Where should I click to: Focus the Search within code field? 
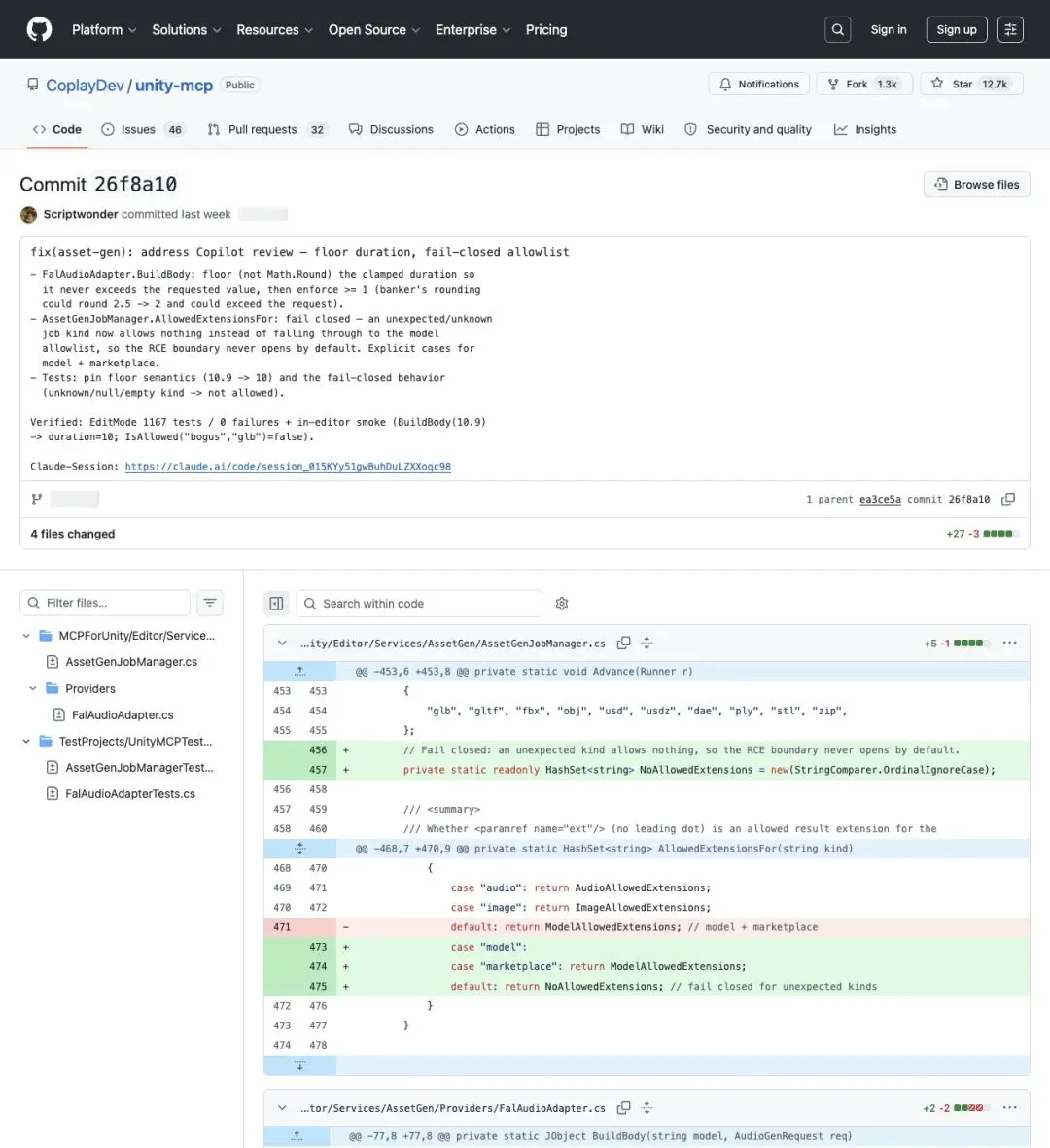click(419, 604)
